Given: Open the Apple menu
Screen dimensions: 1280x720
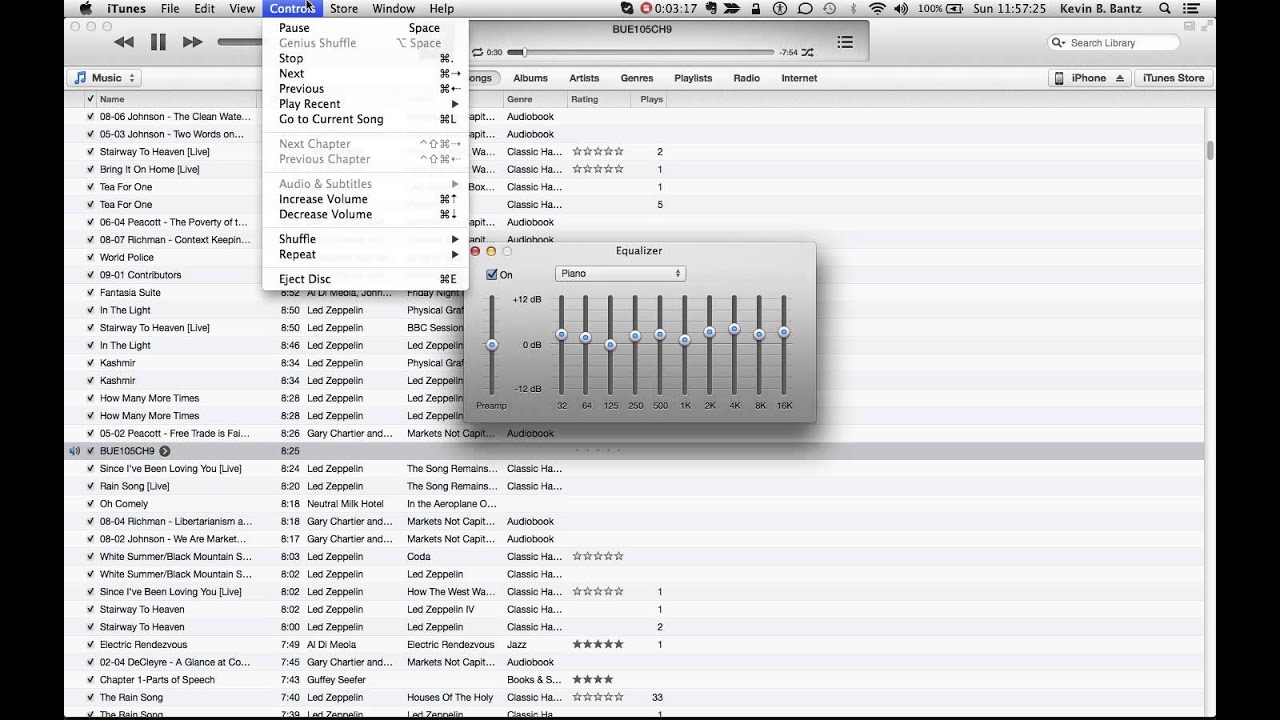Looking at the screenshot, I should pos(85,8).
